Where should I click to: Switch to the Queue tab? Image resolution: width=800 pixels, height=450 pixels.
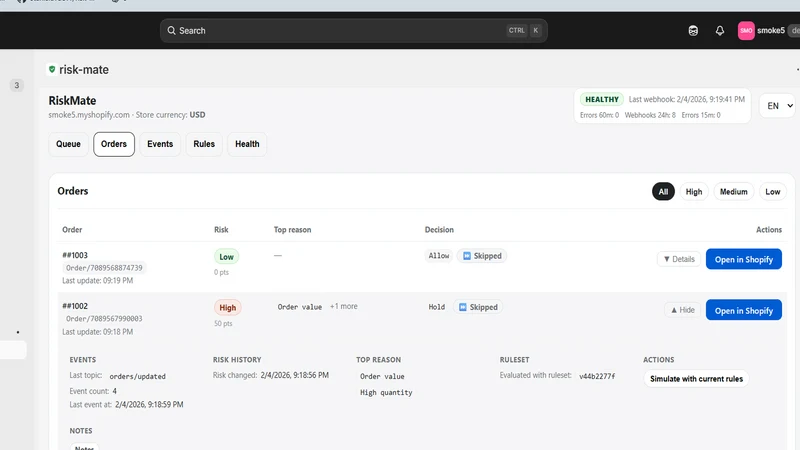click(68, 144)
